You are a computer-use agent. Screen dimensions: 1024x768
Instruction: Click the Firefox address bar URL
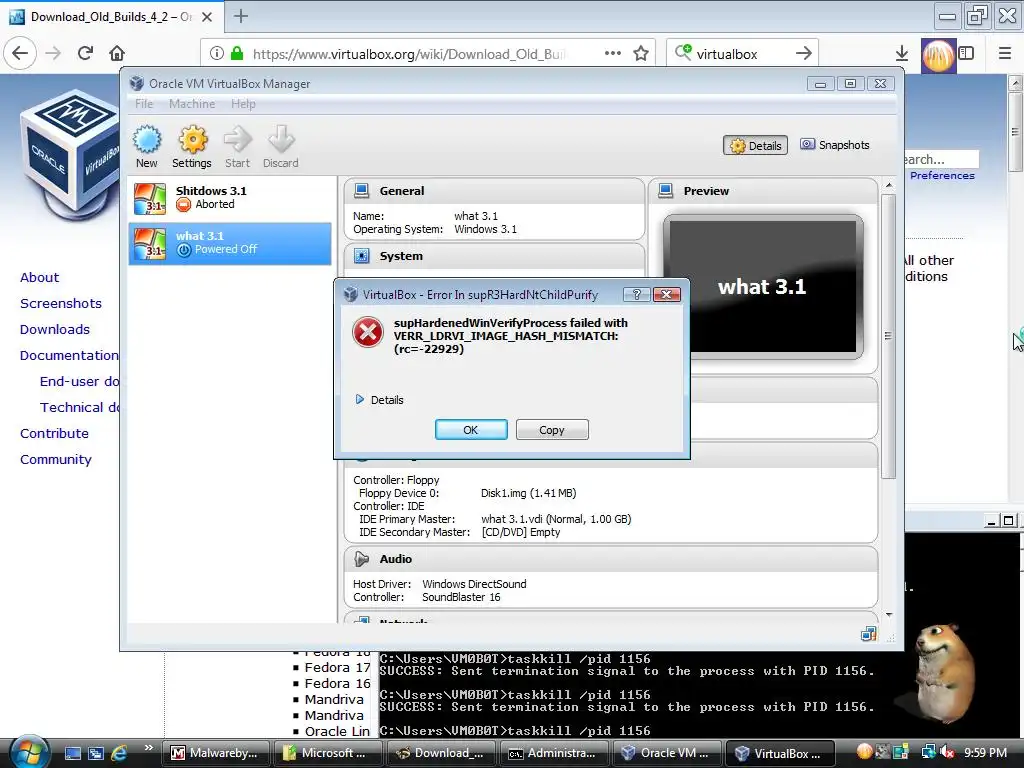coord(409,54)
